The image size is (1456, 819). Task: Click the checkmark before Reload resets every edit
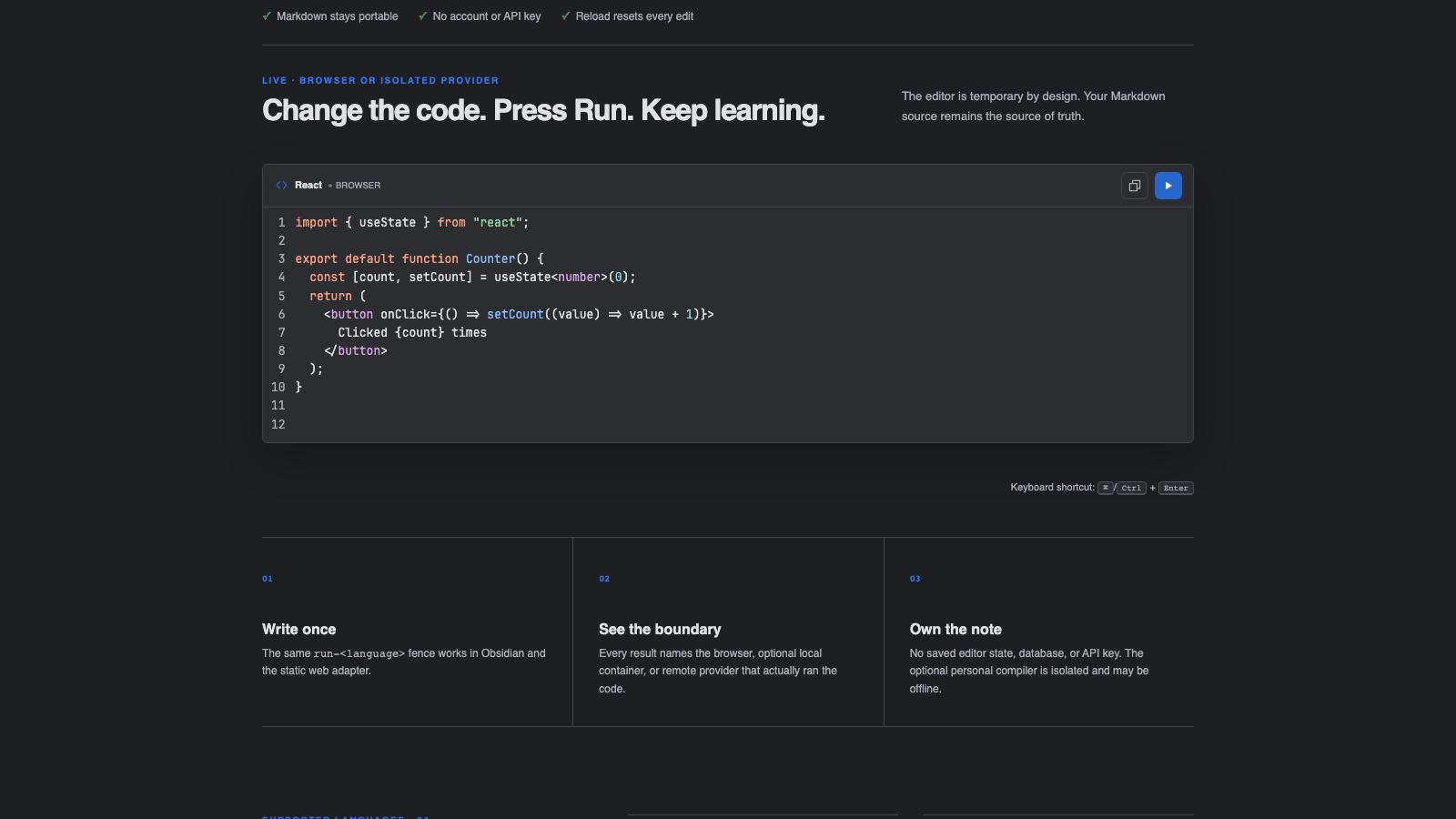coord(566,15)
